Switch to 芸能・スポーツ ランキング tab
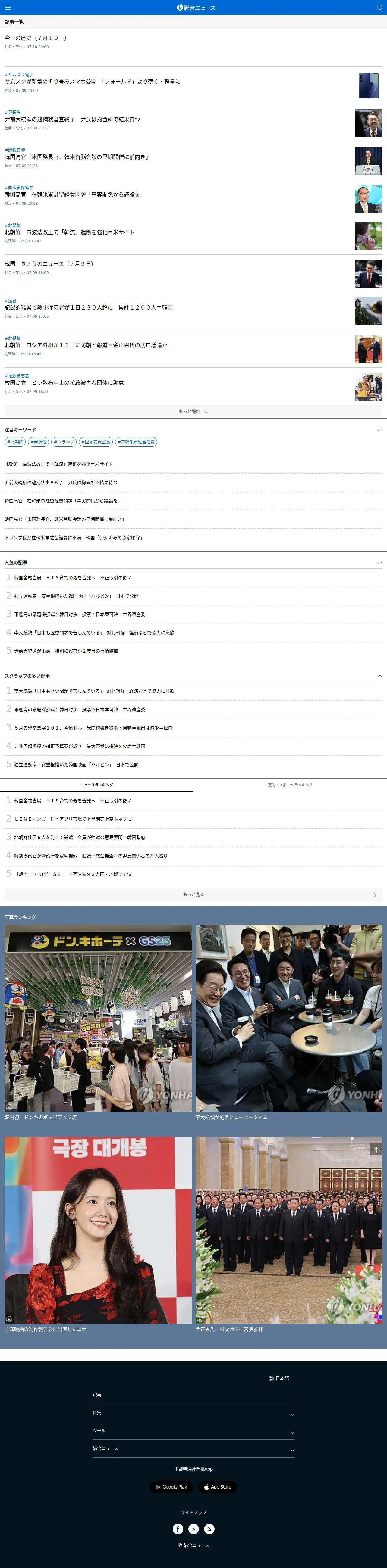This screenshot has width=387, height=1568. point(290,785)
